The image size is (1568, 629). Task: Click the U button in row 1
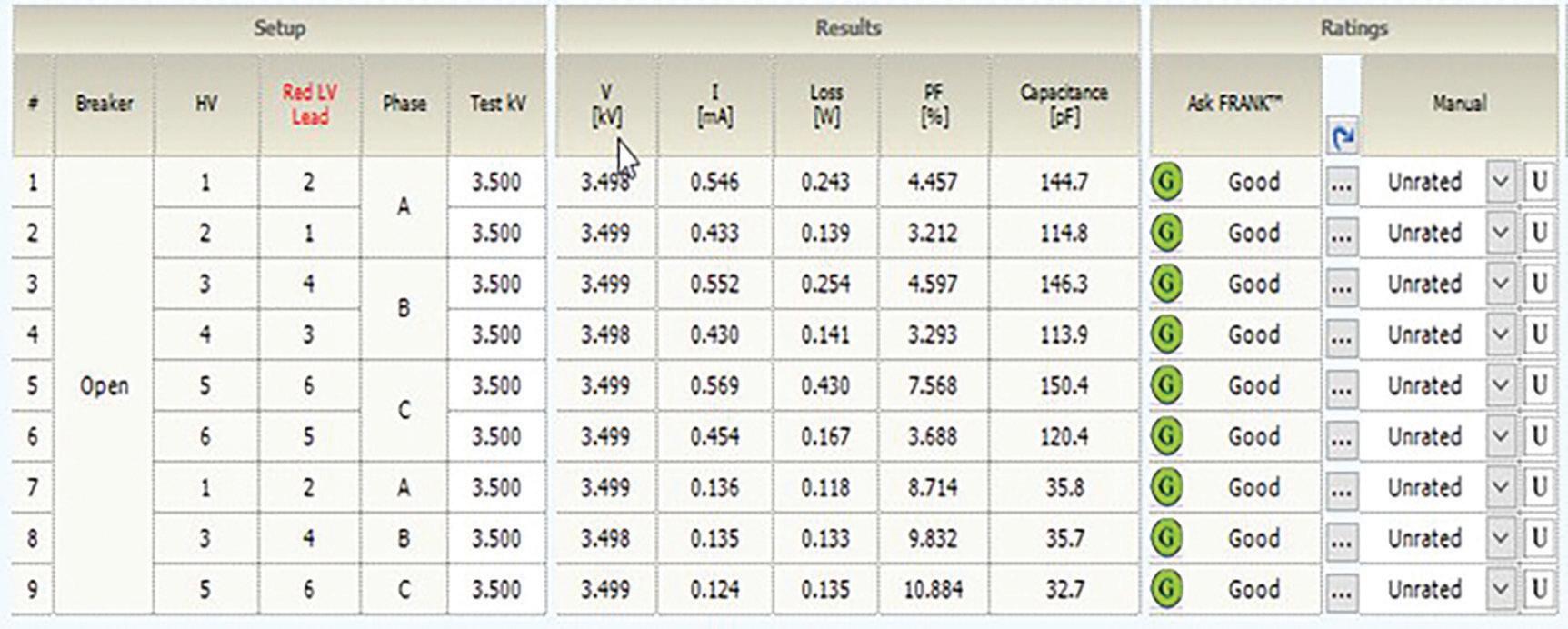(1538, 182)
